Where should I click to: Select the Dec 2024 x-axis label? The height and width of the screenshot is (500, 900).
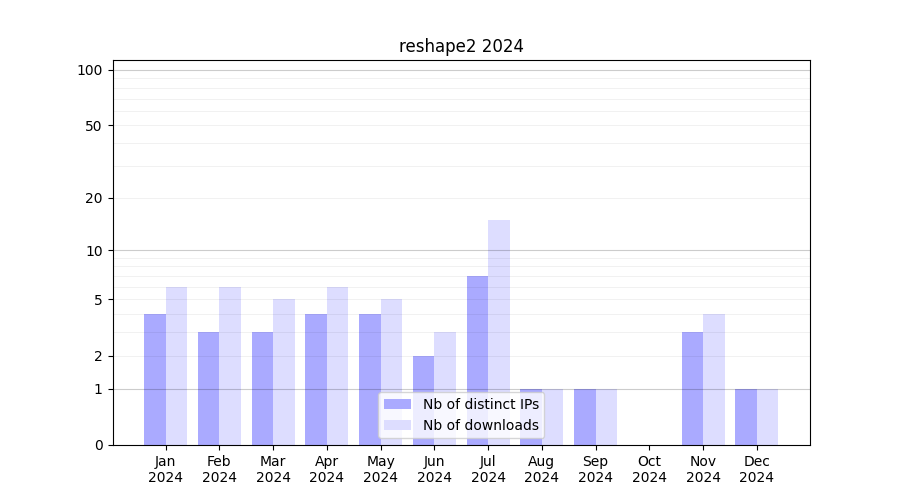coord(757,469)
